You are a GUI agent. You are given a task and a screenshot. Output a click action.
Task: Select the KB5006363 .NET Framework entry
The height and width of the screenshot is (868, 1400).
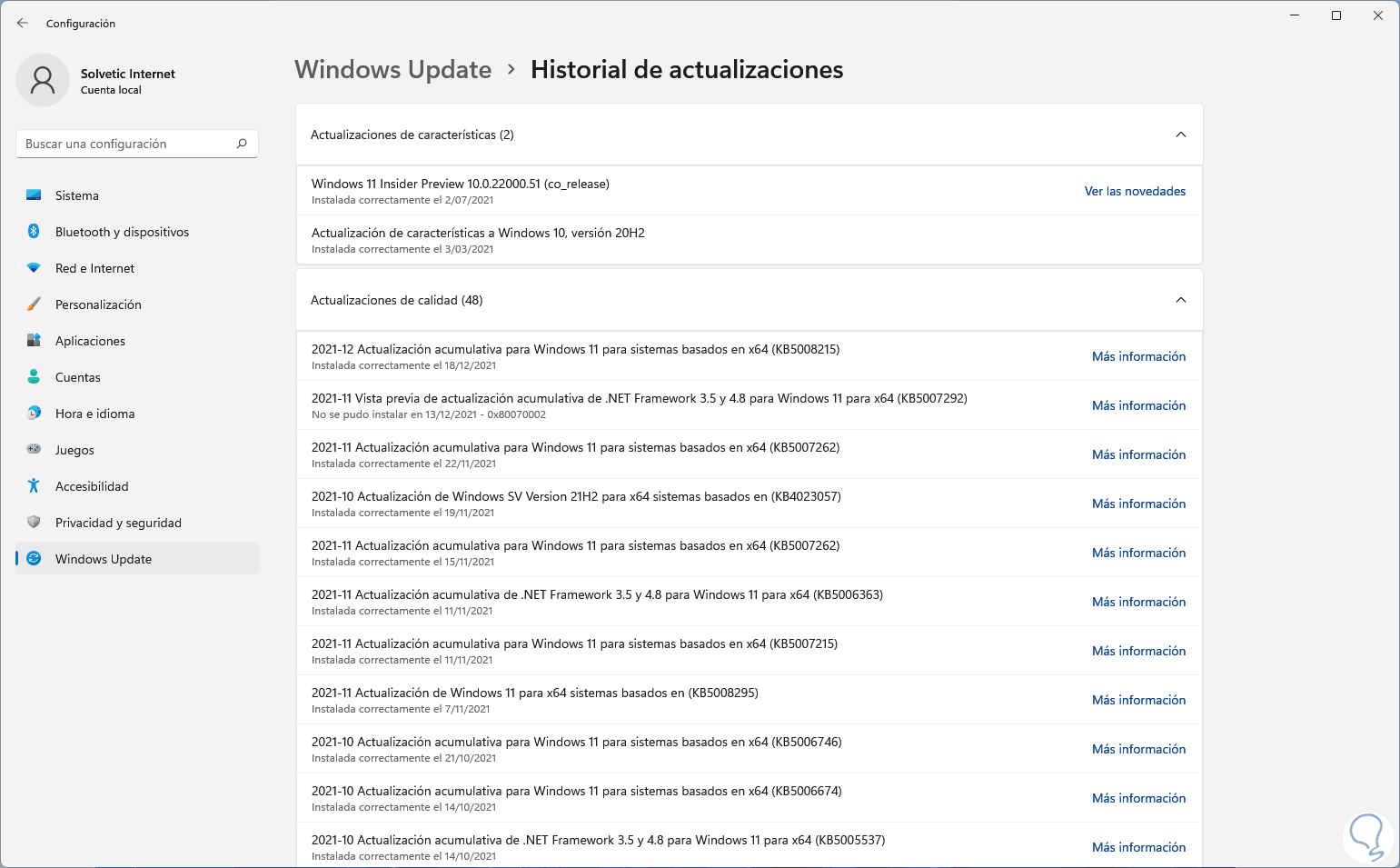[750, 602]
